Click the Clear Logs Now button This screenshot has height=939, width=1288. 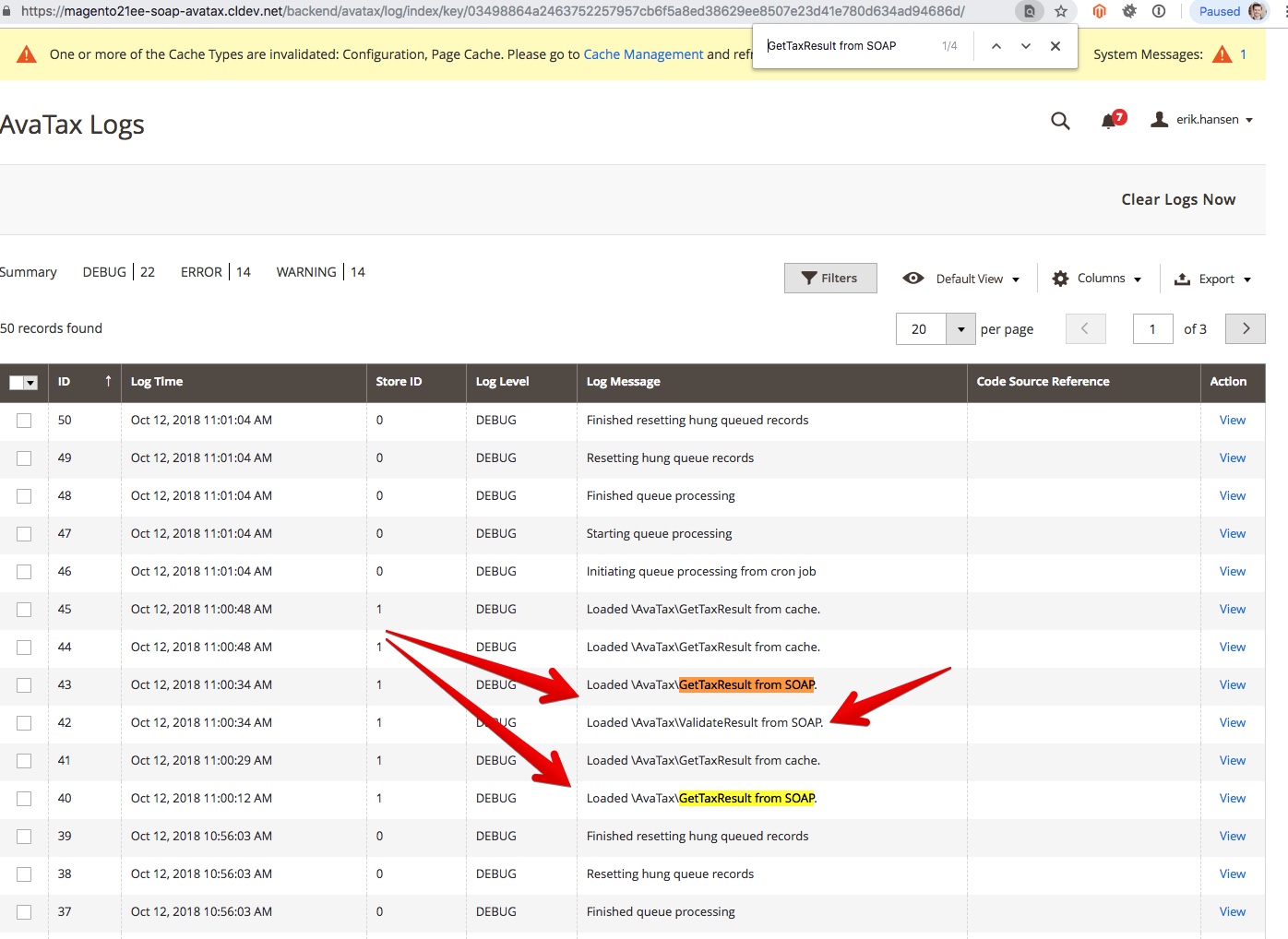1178,199
